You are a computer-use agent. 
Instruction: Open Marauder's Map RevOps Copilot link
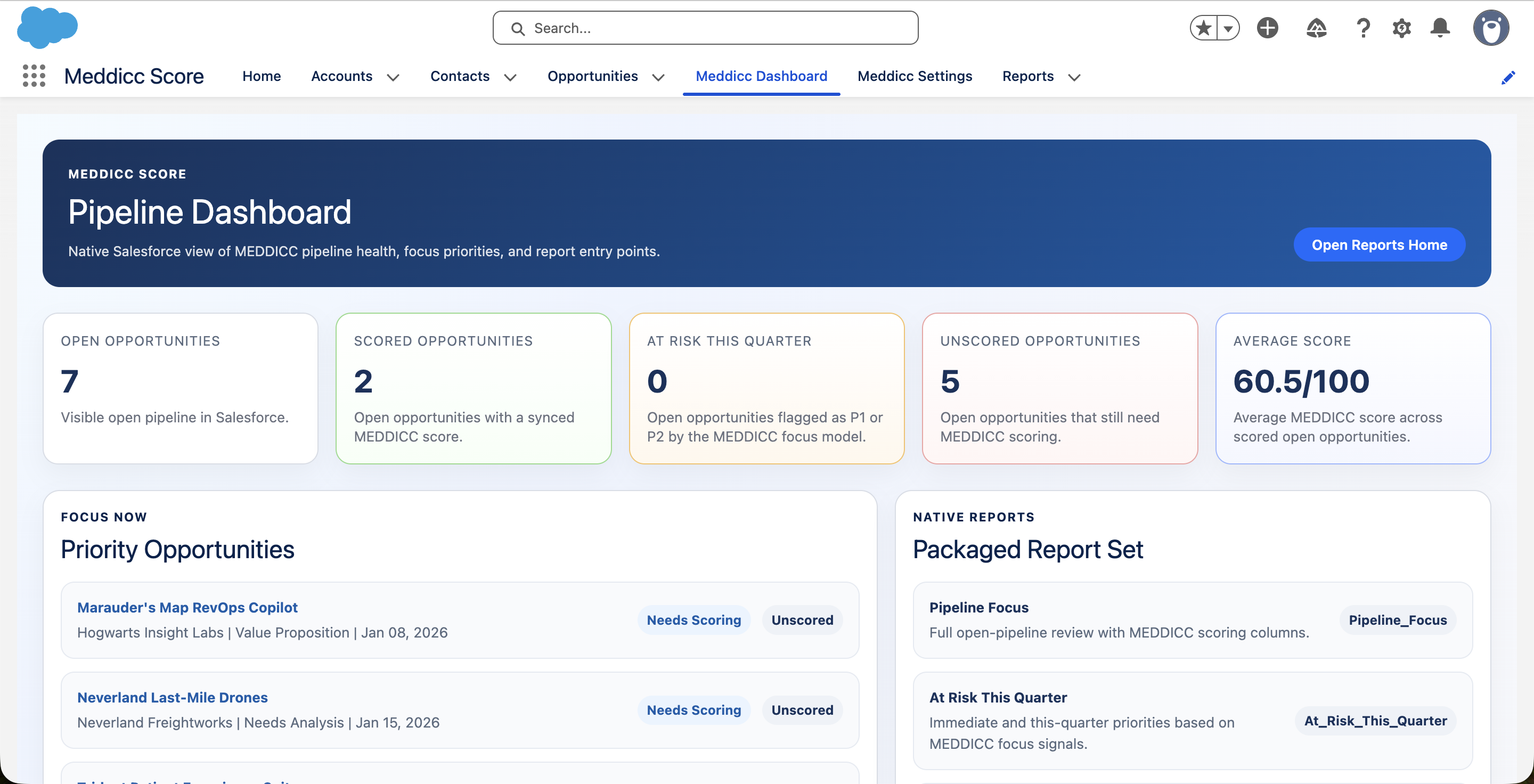click(x=187, y=607)
